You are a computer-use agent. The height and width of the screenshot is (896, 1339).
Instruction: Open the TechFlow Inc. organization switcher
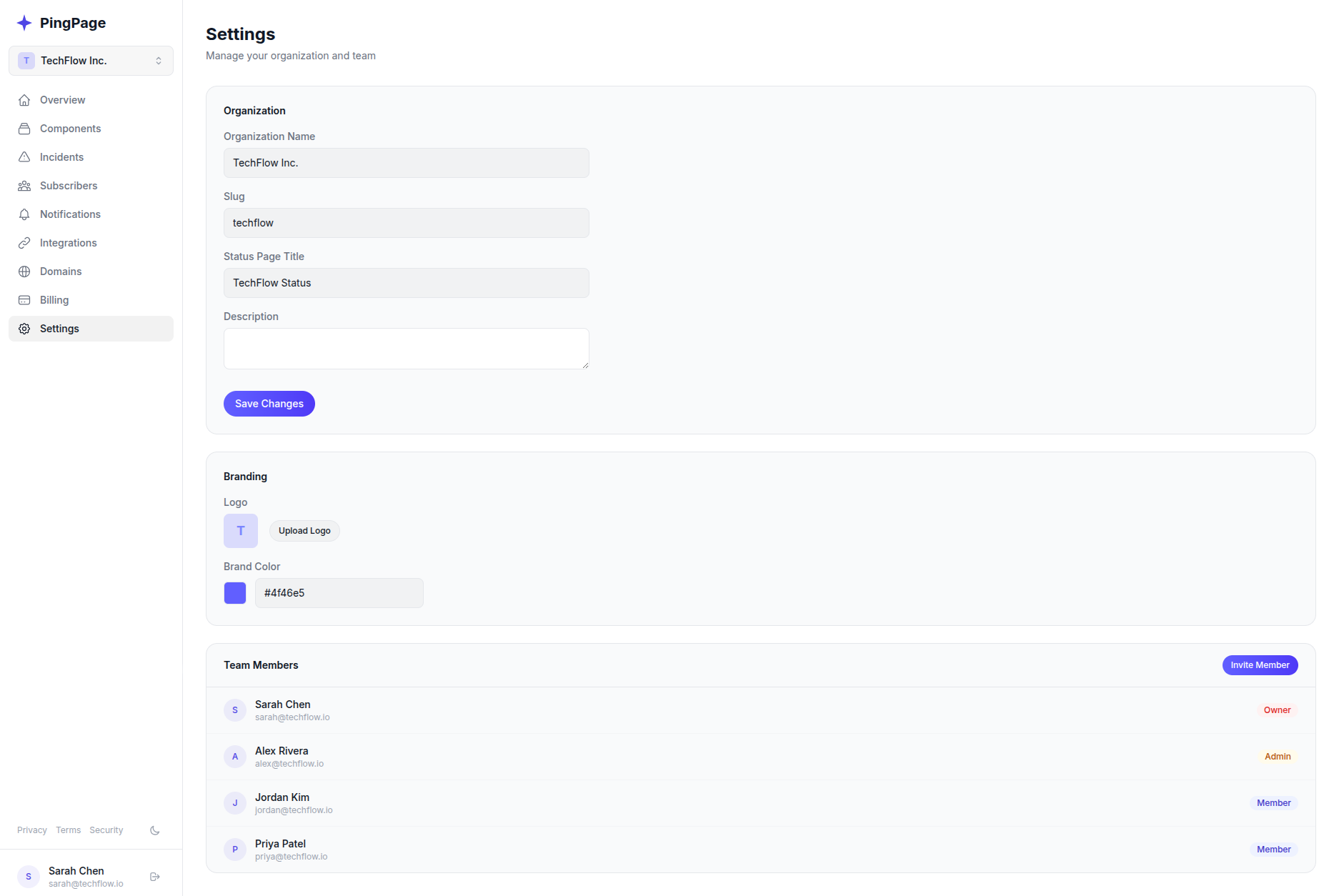click(91, 61)
